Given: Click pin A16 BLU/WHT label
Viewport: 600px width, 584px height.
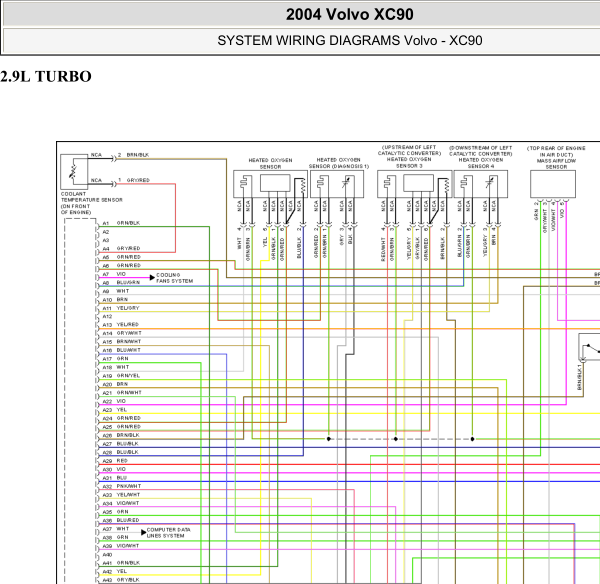Looking at the screenshot, I should (121, 350).
